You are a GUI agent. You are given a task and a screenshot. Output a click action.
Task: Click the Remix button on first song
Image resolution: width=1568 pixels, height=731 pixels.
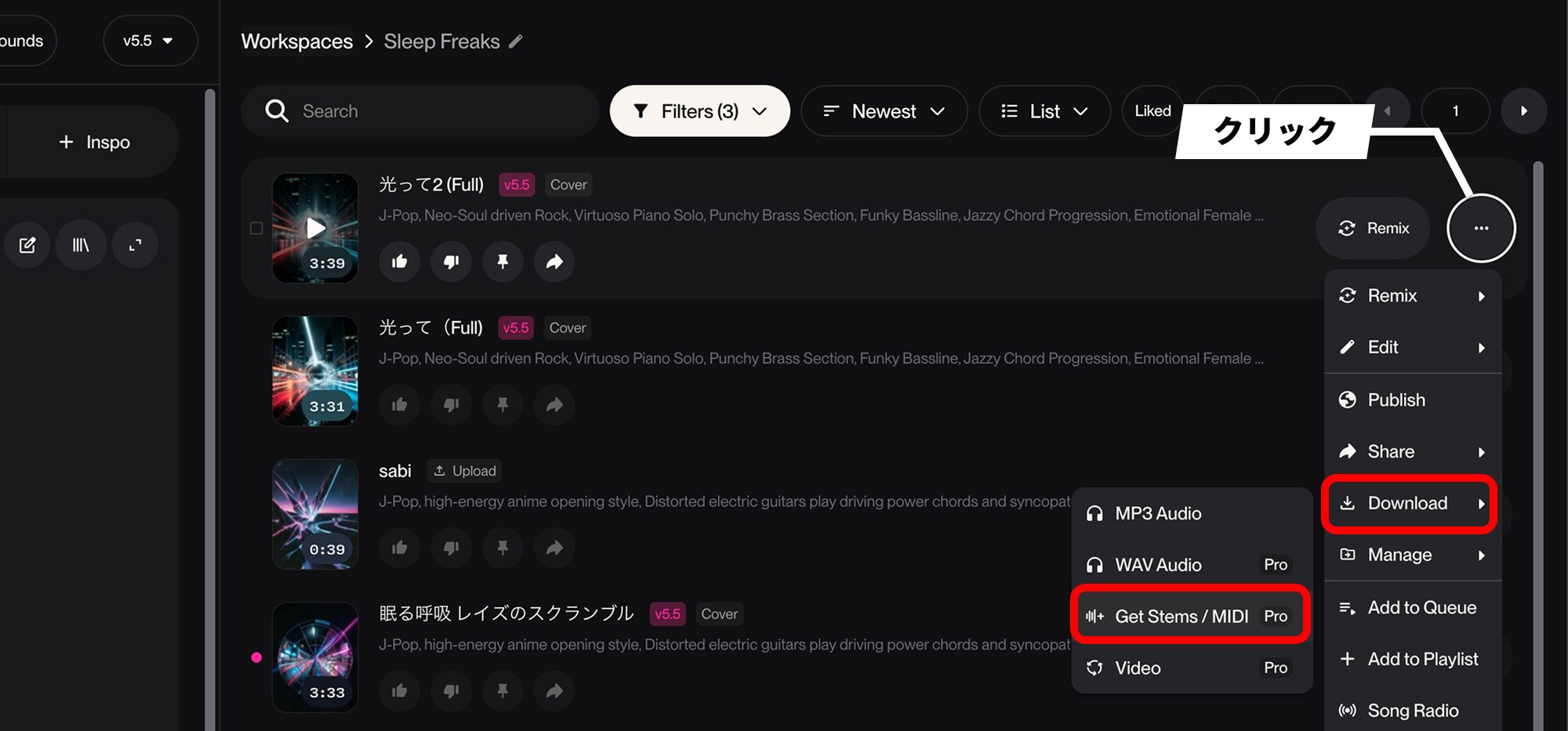[1374, 228]
